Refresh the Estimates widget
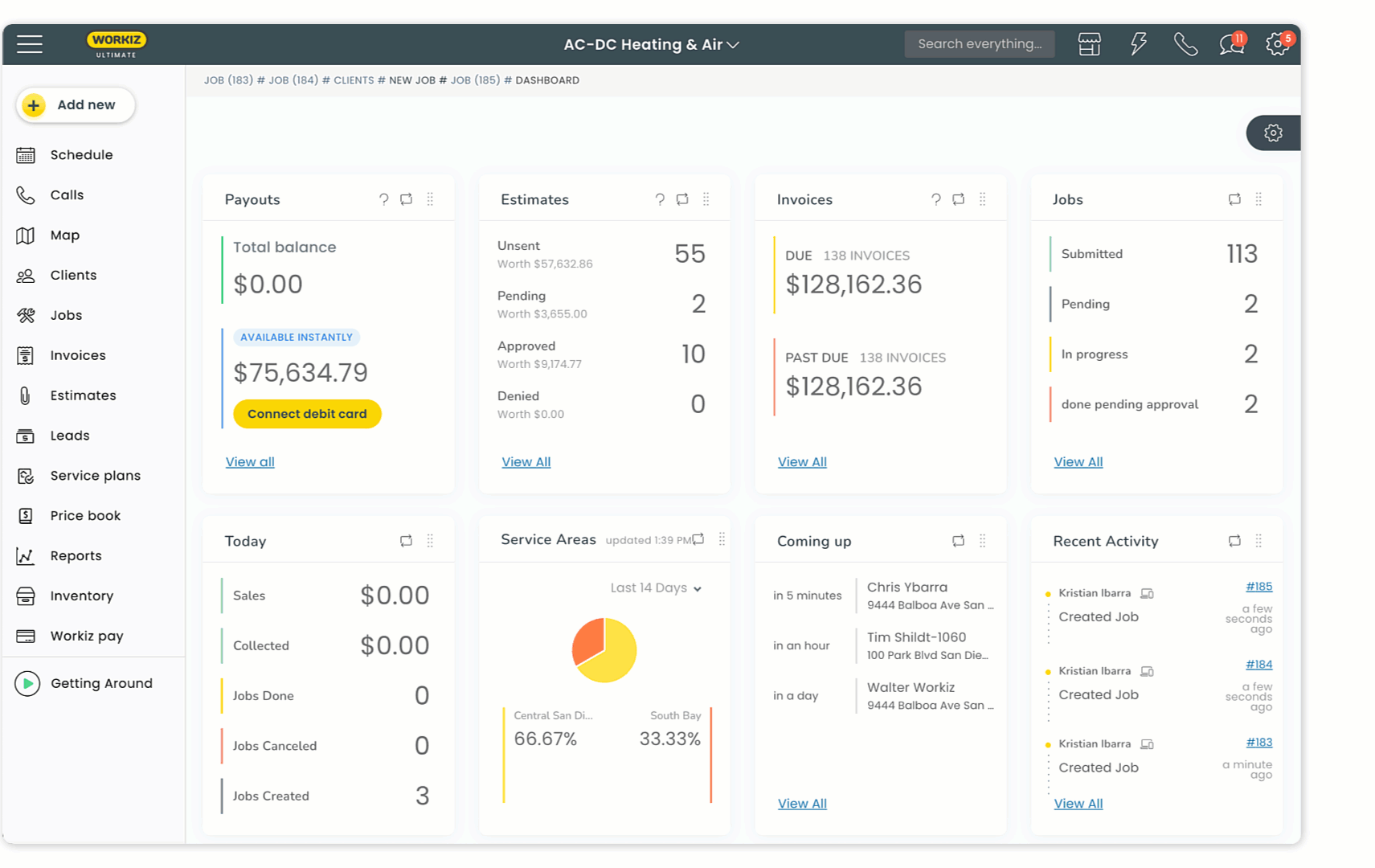The width and height of the screenshot is (1375, 868). tap(682, 199)
